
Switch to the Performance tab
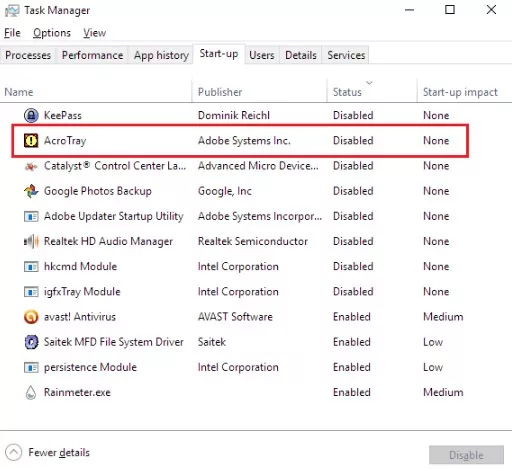(x=92, y=55)
